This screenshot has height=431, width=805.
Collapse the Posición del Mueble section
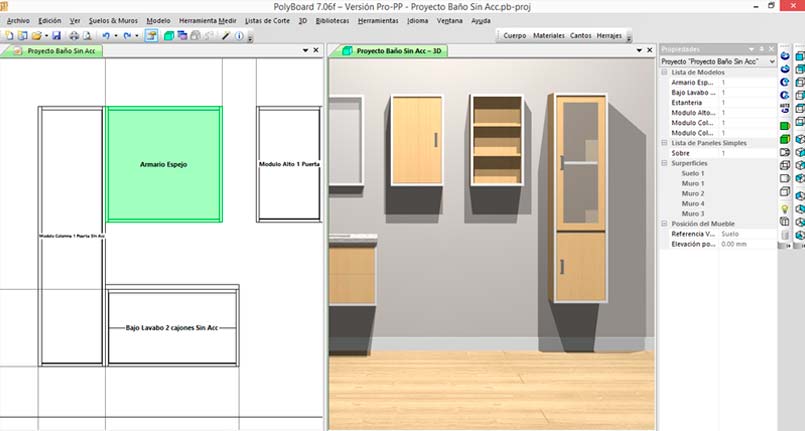pos(665,224)
